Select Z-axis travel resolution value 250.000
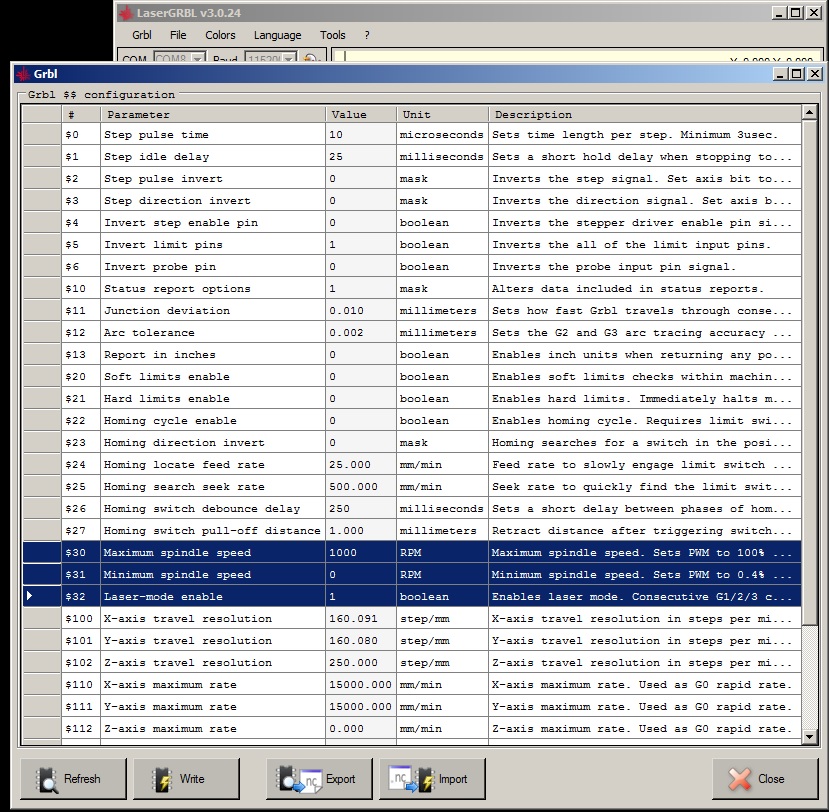Screen dimensions: 829x812 [x=361, y=663]
